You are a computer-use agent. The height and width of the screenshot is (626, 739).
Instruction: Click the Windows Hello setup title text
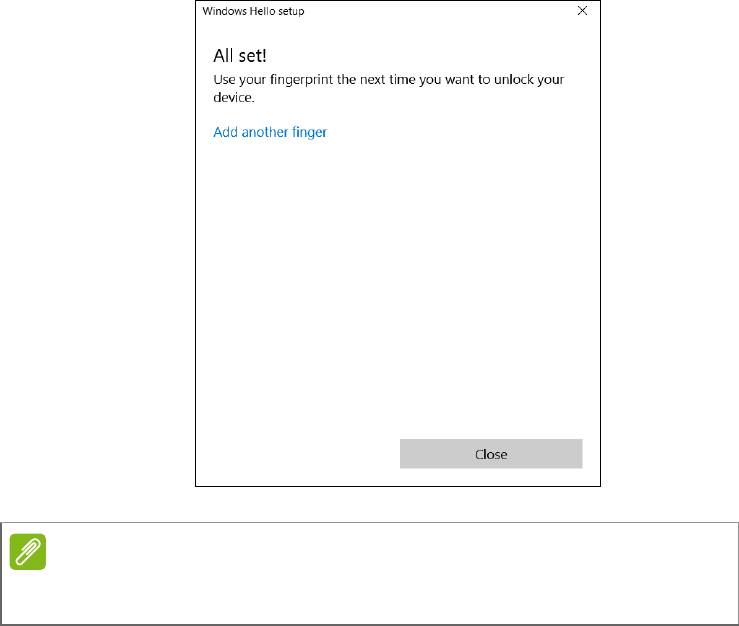(x=253, y=11)
